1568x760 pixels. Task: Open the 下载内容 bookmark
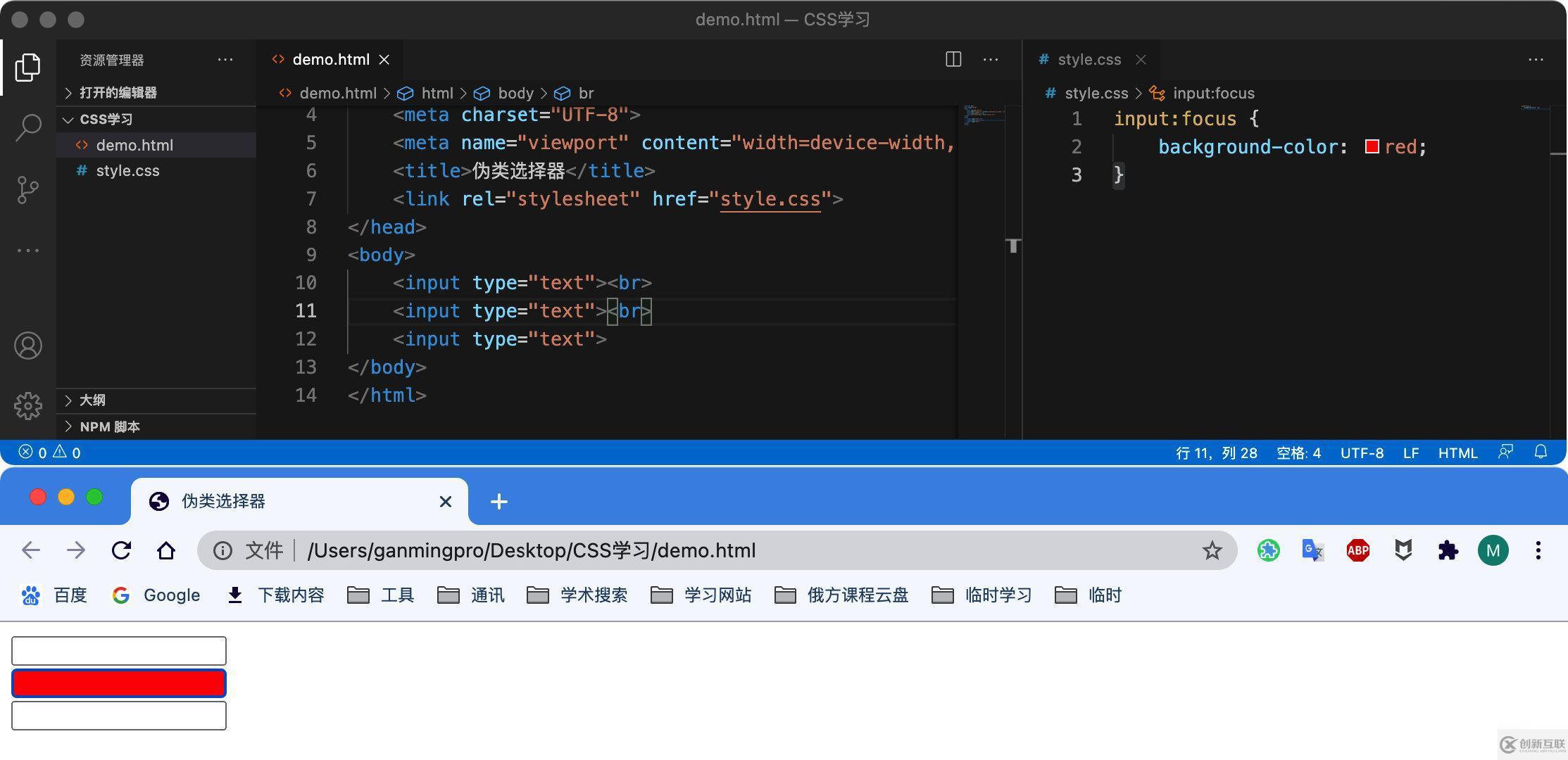coord(275,595)
